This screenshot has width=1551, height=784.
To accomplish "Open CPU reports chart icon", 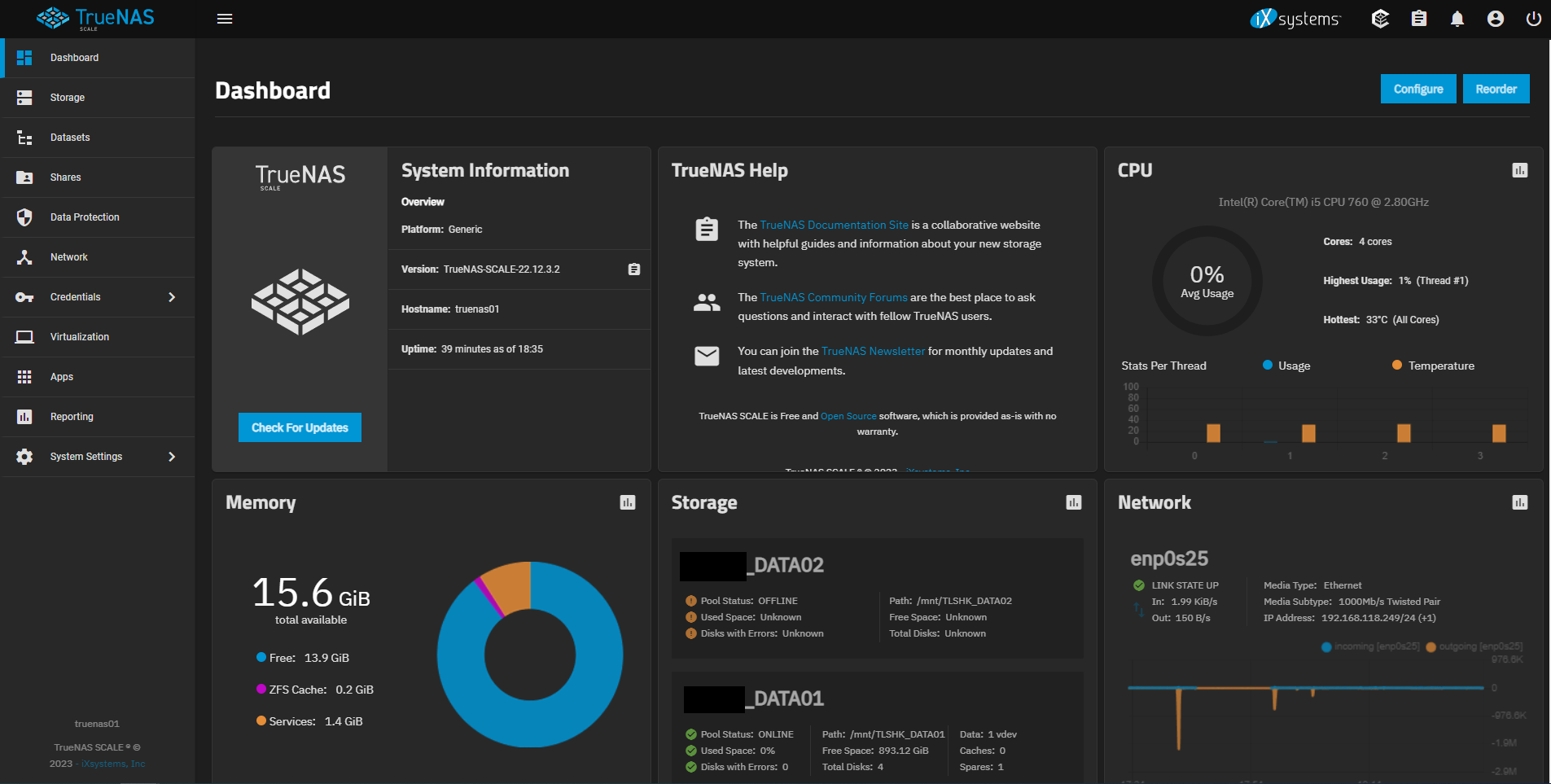I will tap(1520, 170).
